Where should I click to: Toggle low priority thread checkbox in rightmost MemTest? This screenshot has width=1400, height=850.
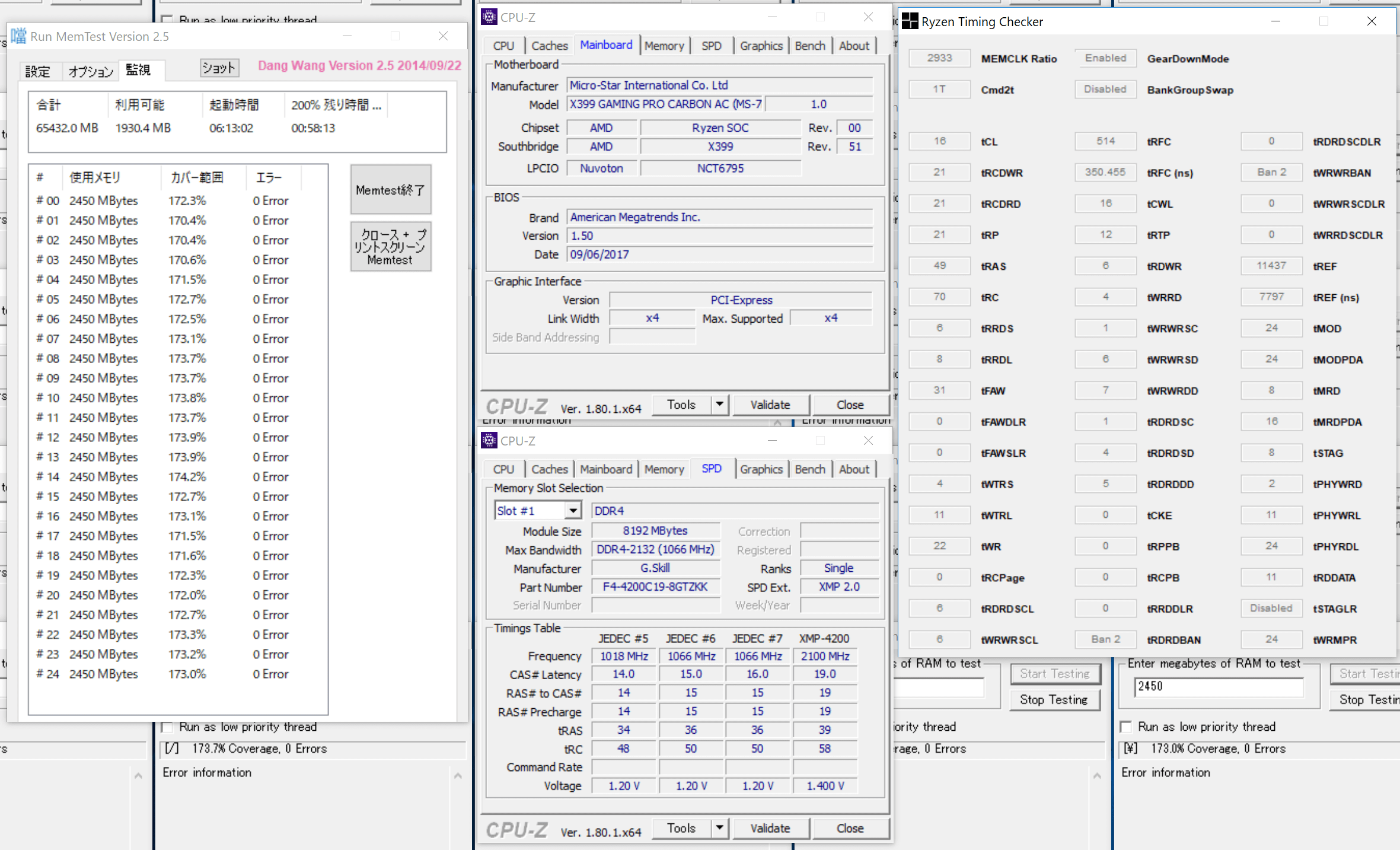pos(1125,727)
